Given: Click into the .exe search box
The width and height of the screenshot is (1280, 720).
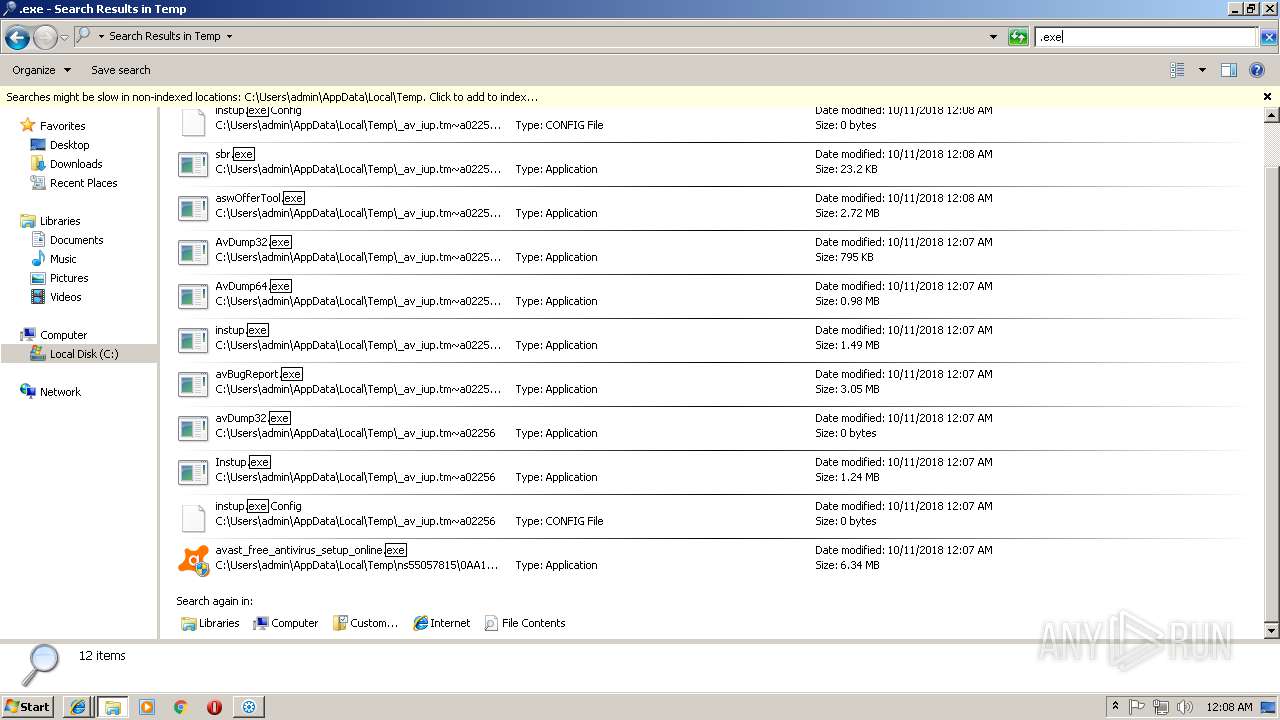Looking at the screenshot, I should 1145,37.
